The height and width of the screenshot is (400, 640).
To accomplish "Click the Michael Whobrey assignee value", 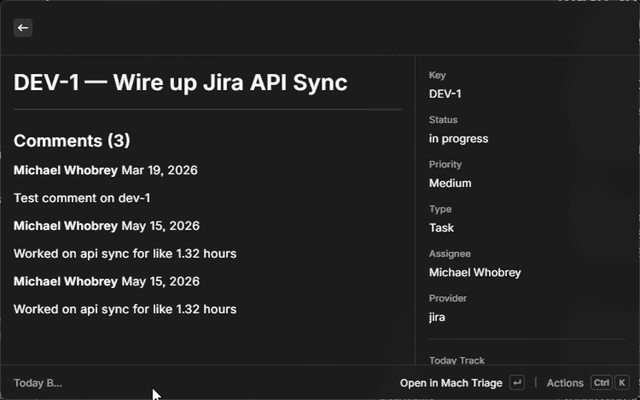I will 475,272.
